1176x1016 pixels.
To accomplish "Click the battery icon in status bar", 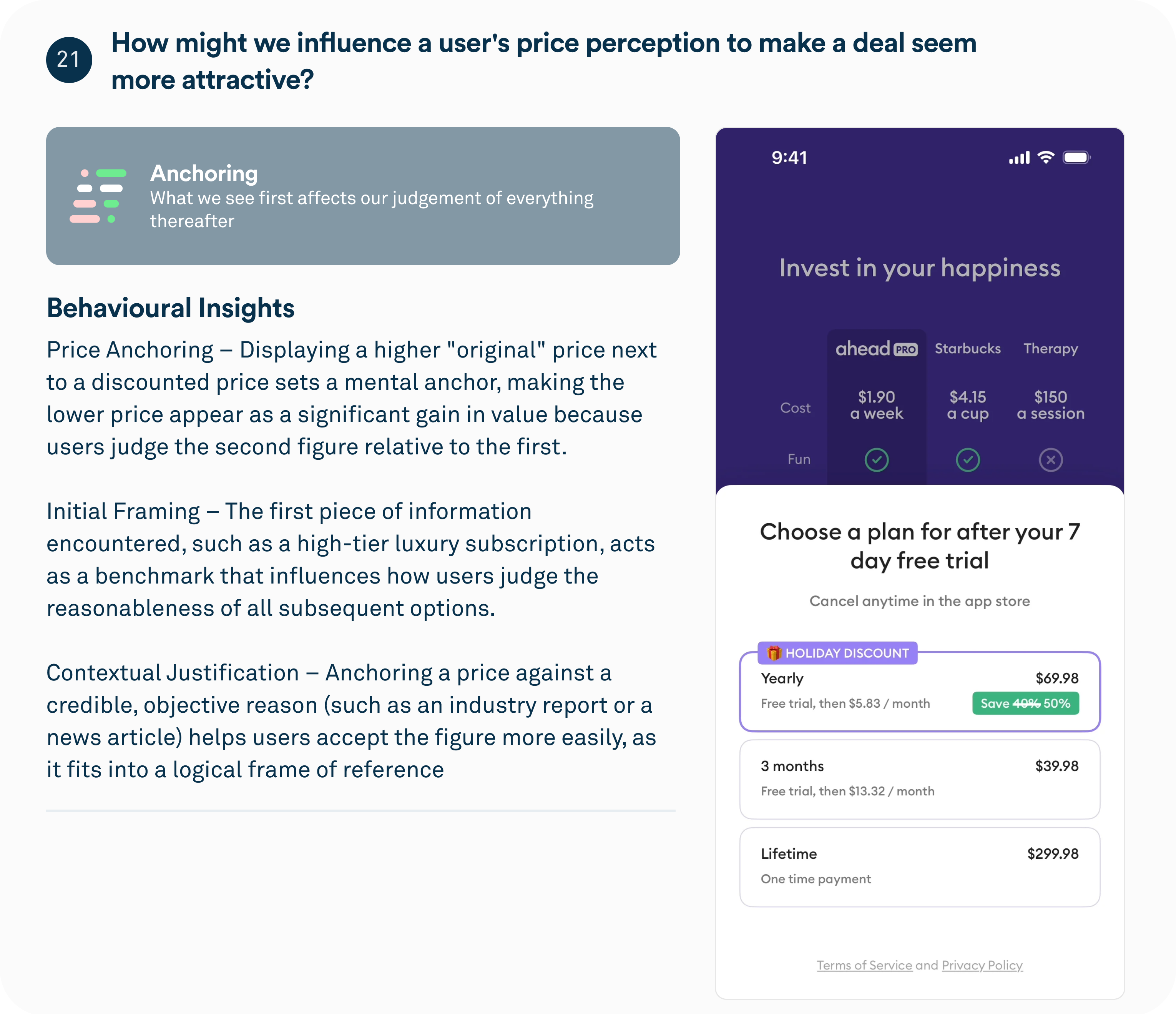I will 1076,157.
